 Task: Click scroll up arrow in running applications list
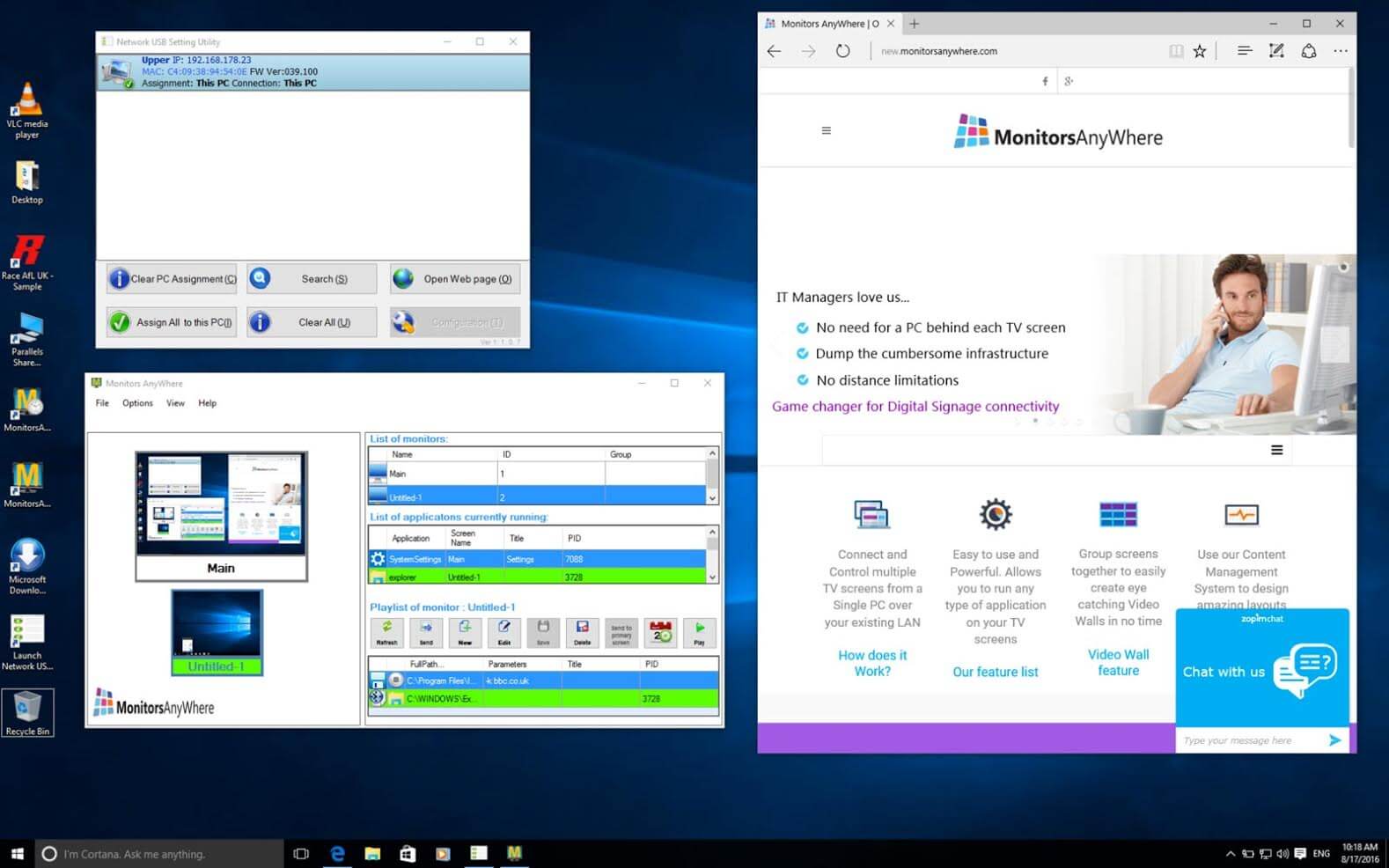pyautogui.click(x=712, y=533)
